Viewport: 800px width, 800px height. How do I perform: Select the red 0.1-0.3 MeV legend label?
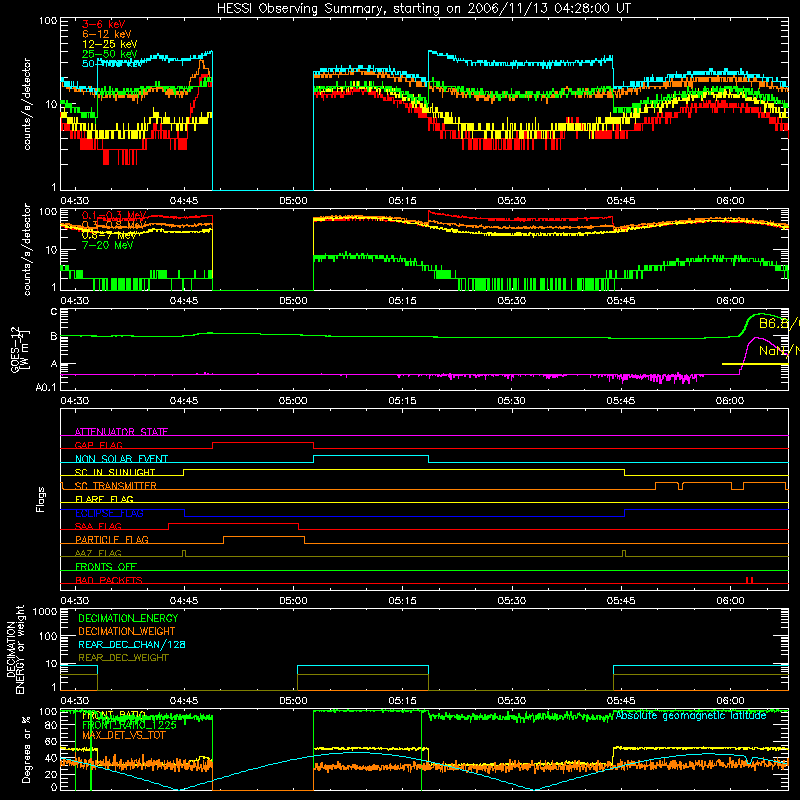coord(114,215)
